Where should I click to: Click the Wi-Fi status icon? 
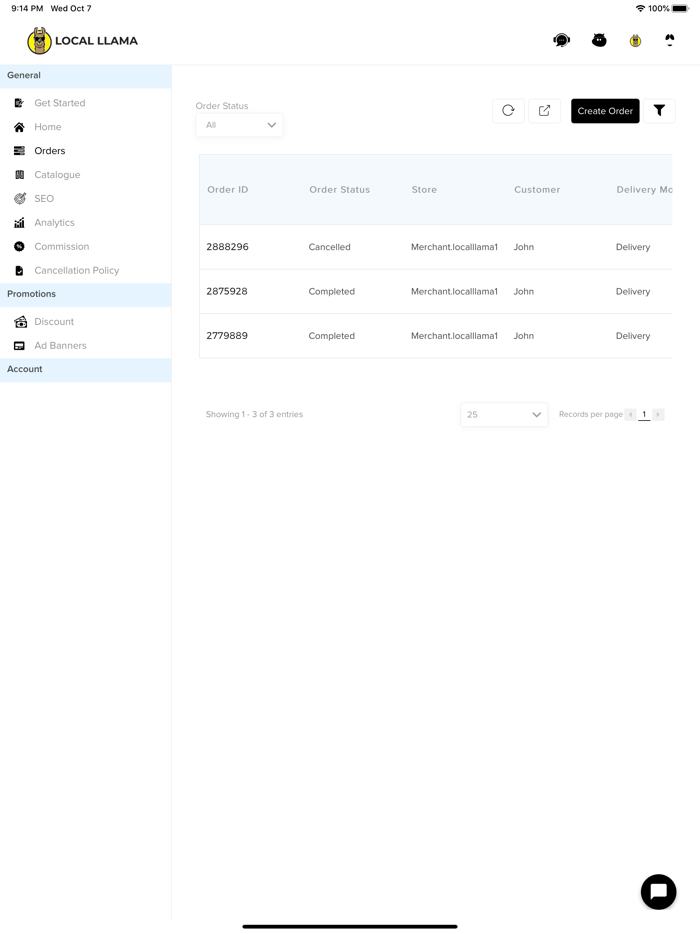click(x=640, y=8)
